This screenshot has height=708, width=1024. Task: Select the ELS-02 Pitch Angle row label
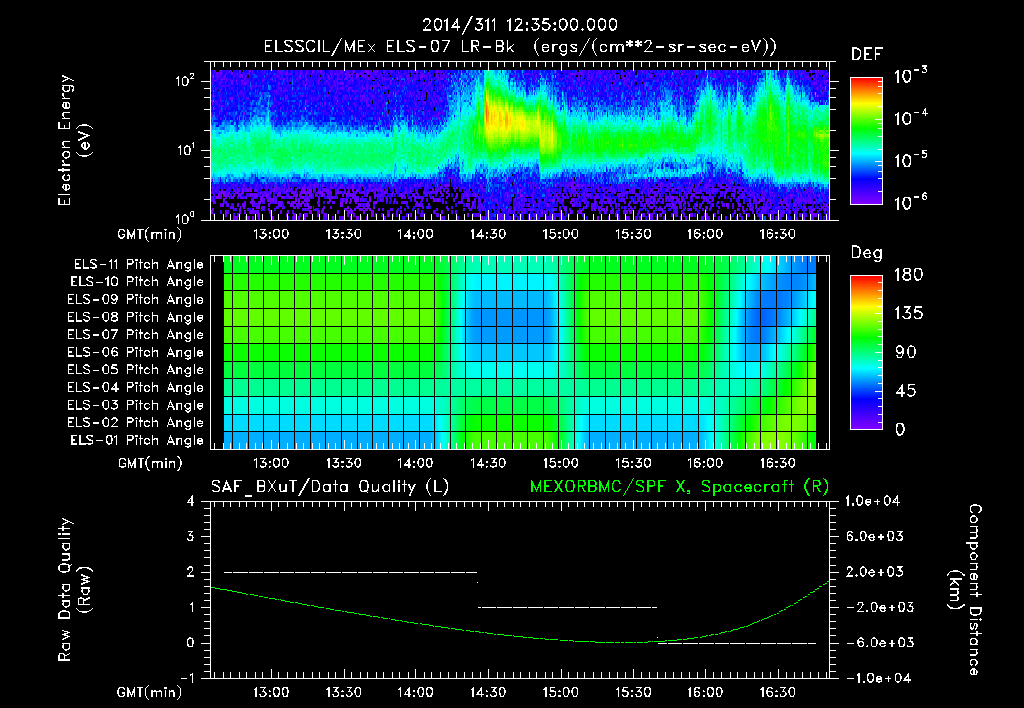[x=136, y=423]
